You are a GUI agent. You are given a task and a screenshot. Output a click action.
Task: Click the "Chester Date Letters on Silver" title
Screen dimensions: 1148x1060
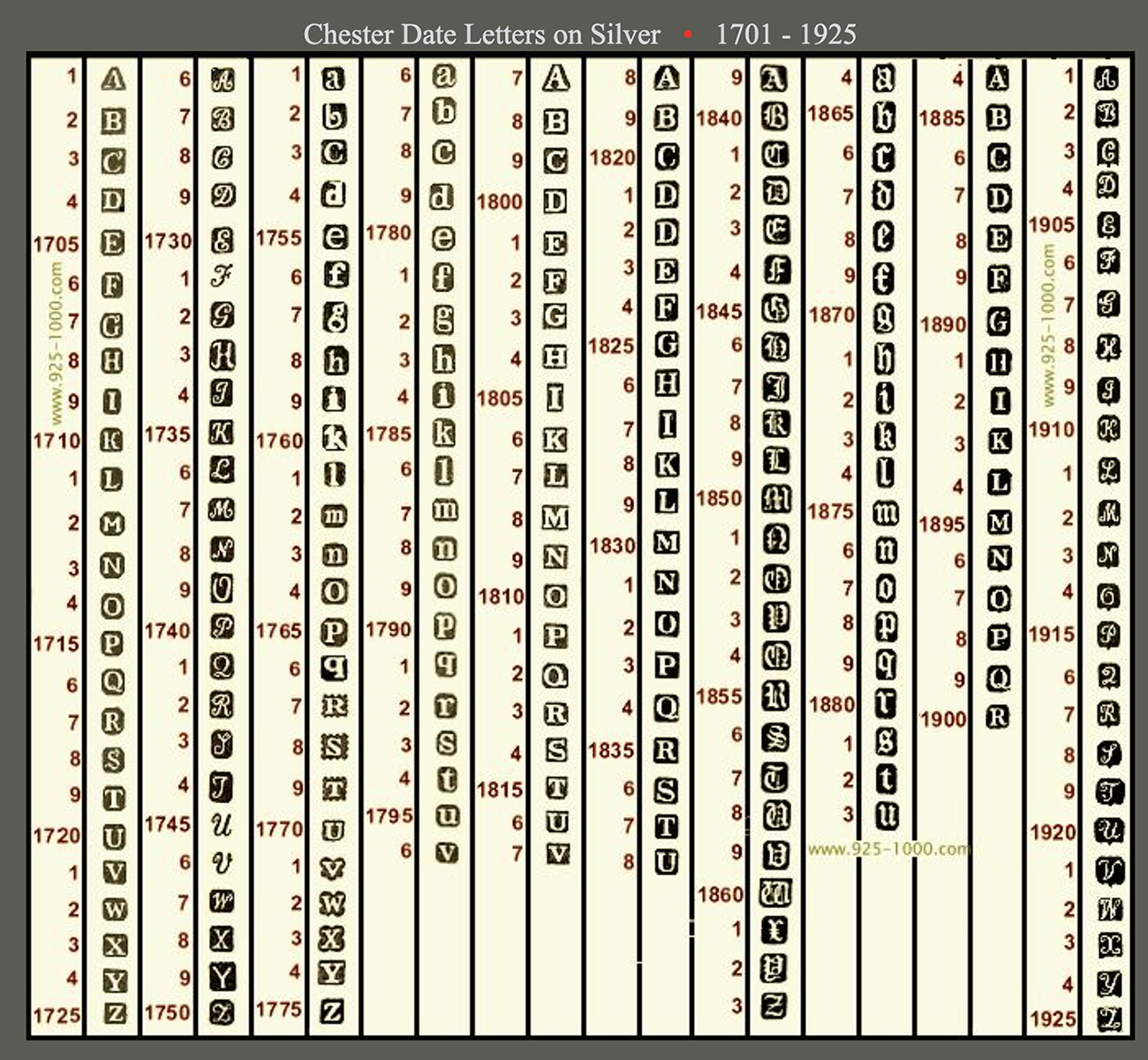(x=481, y=34)
